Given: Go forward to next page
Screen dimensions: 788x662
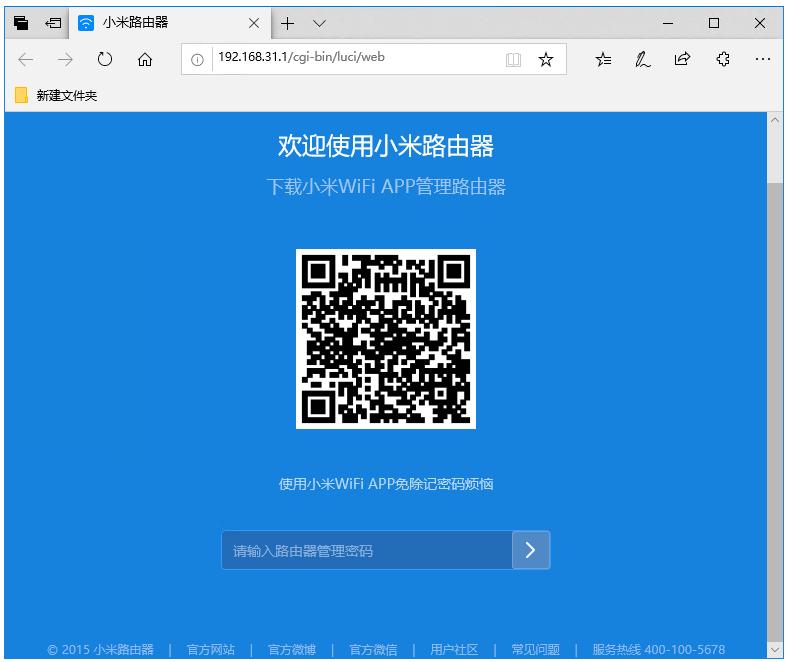Looking at the screenshot, I should 65,60.
